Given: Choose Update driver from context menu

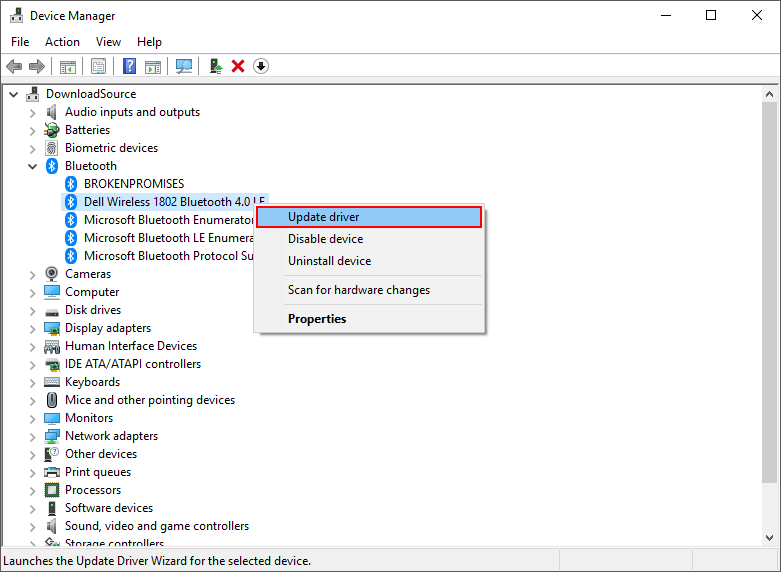Looking at the screenshot, I should point(369,217).
